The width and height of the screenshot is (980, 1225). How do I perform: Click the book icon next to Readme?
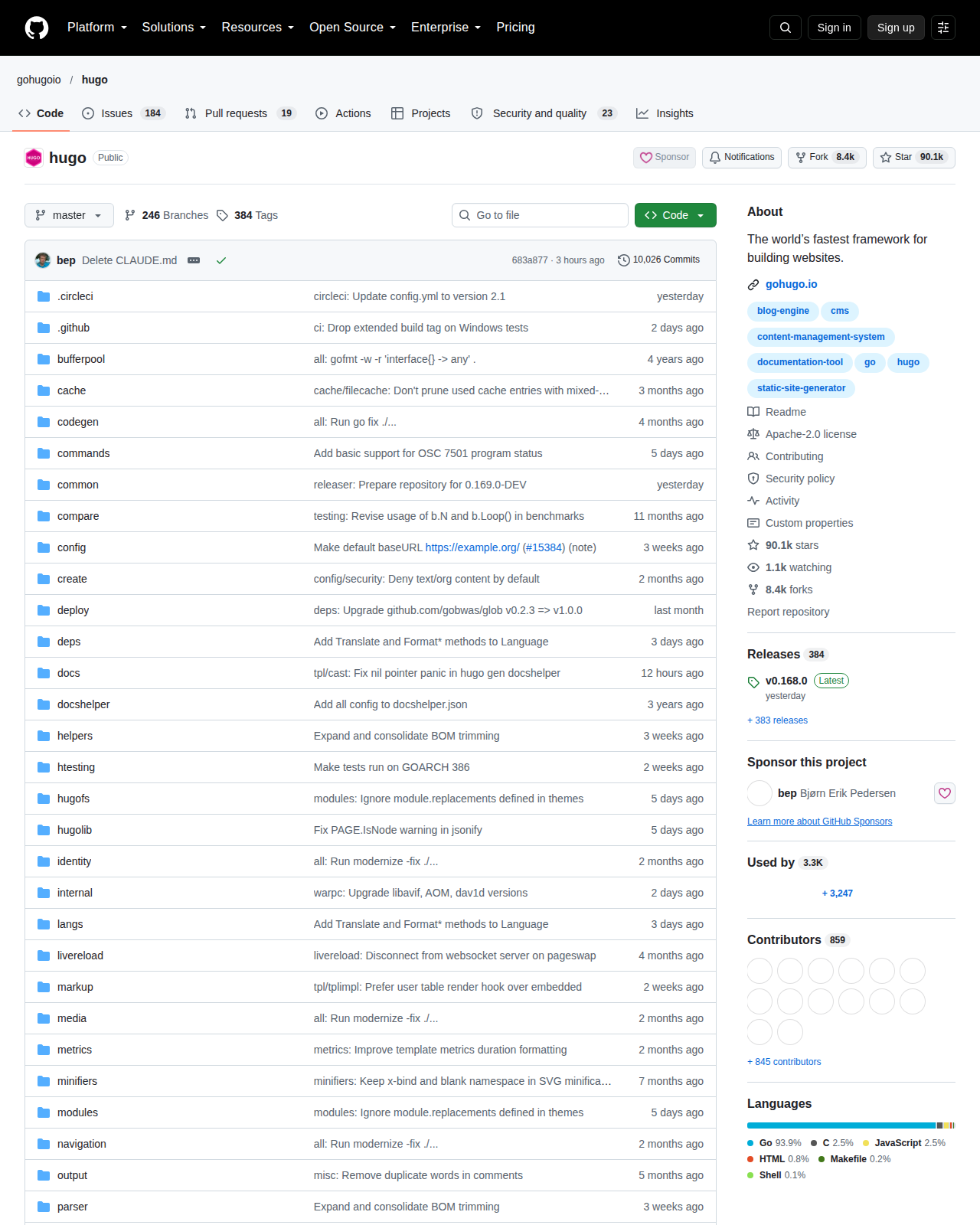point(753,412)
